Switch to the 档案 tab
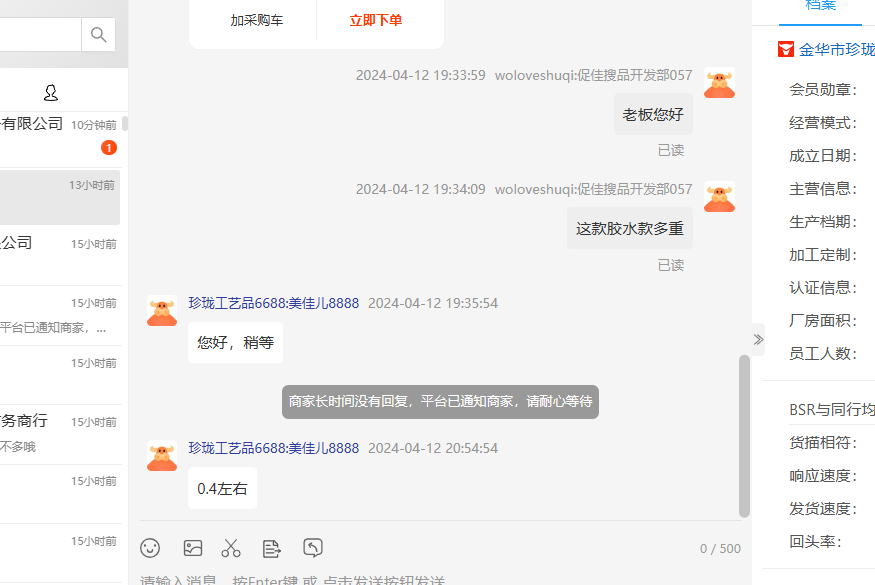Image resolution: width=875 pixels, height=585 pixels. [820, 7]
